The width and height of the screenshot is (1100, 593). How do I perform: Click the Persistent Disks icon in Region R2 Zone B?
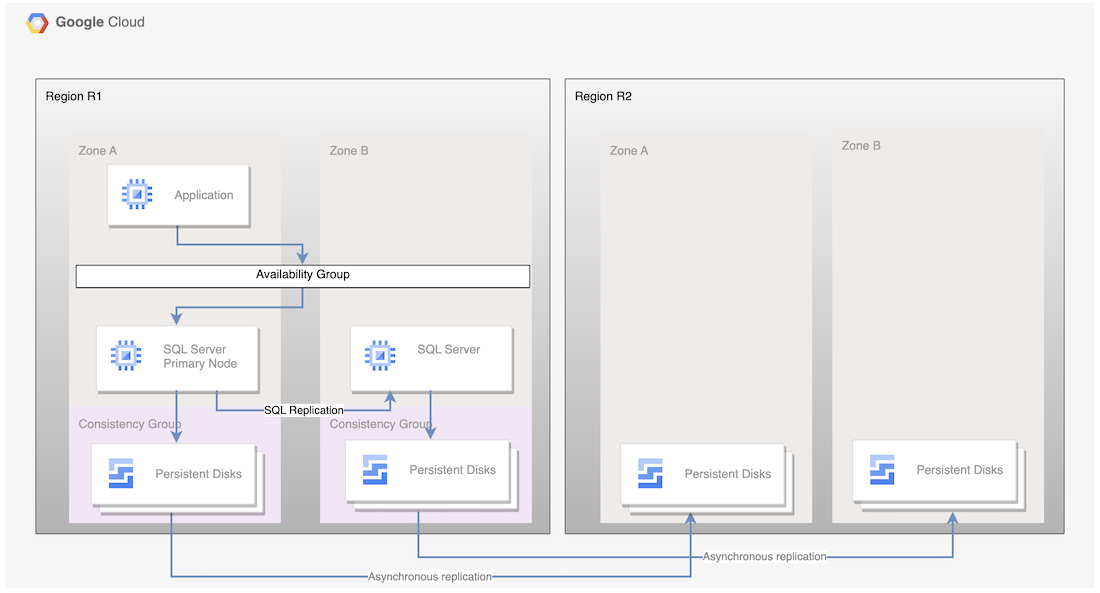[x=881, y=468]
